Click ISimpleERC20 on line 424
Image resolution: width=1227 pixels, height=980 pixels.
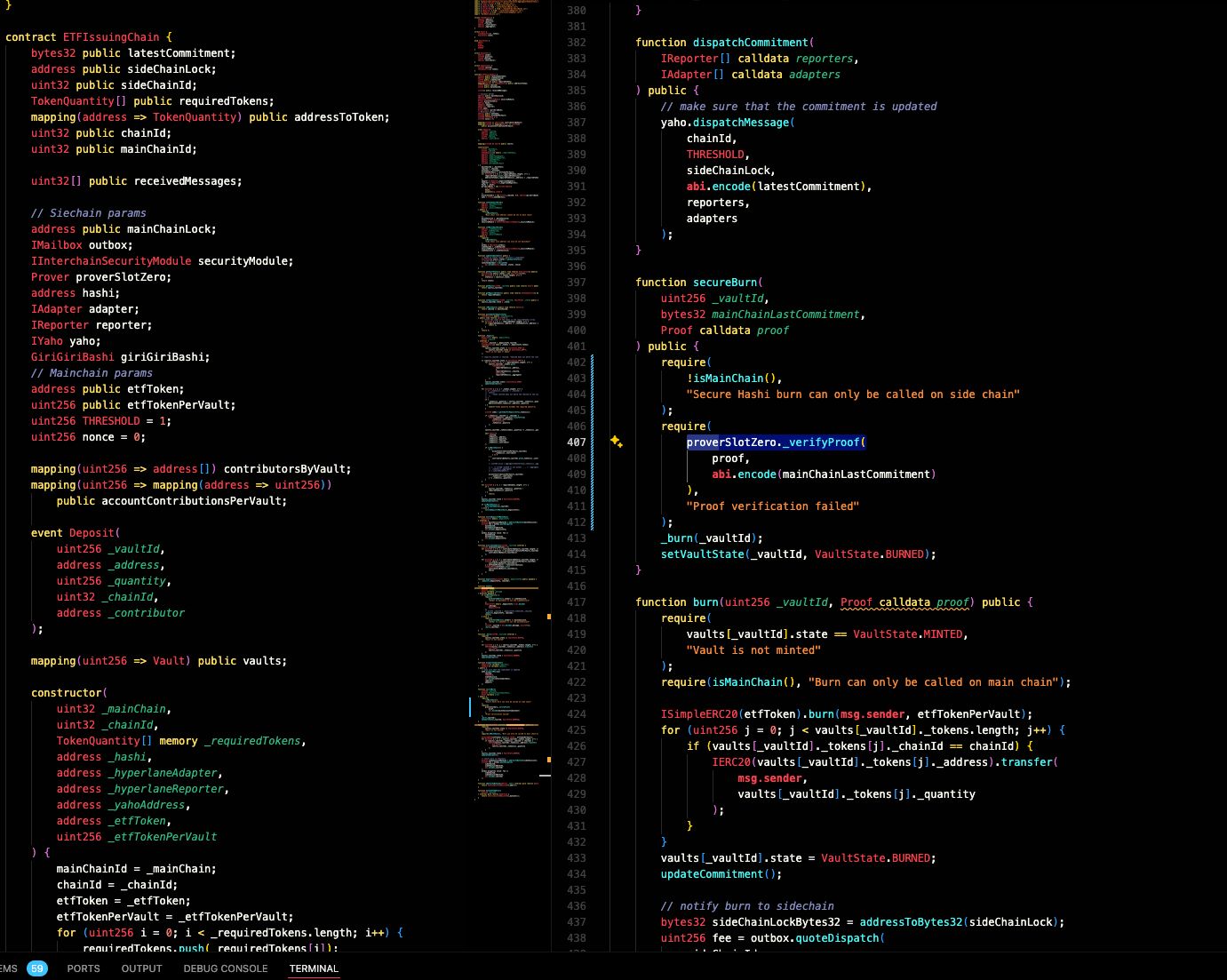pyautogui.click(x=699, y=714)
